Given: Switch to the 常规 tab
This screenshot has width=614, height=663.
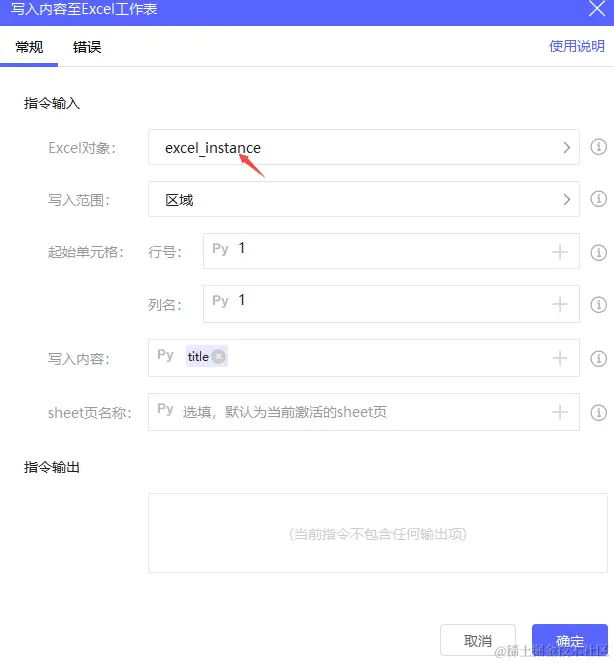Looking at the screenshot, I should tap(29, 47).
